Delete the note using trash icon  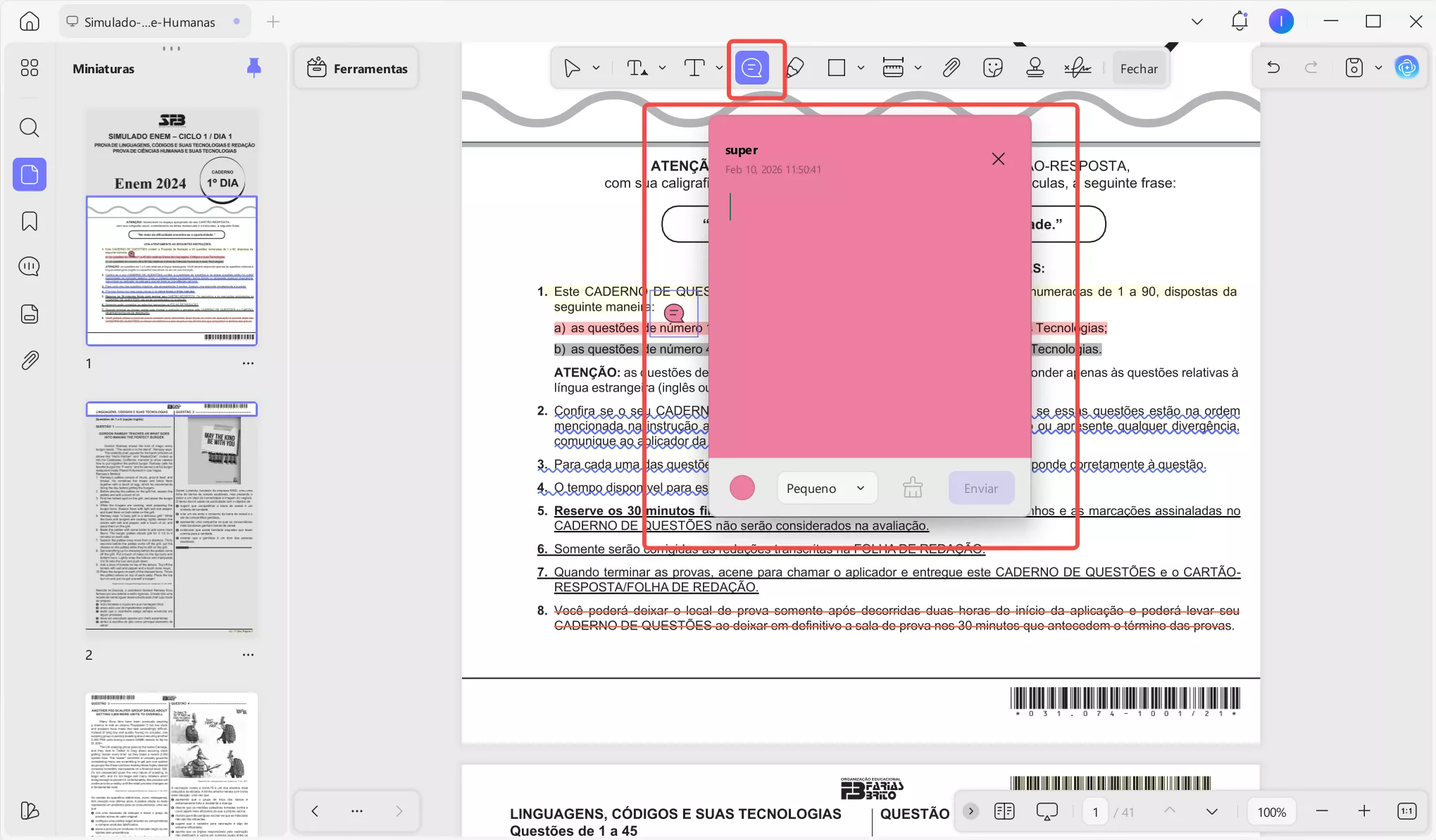[913, 488]
